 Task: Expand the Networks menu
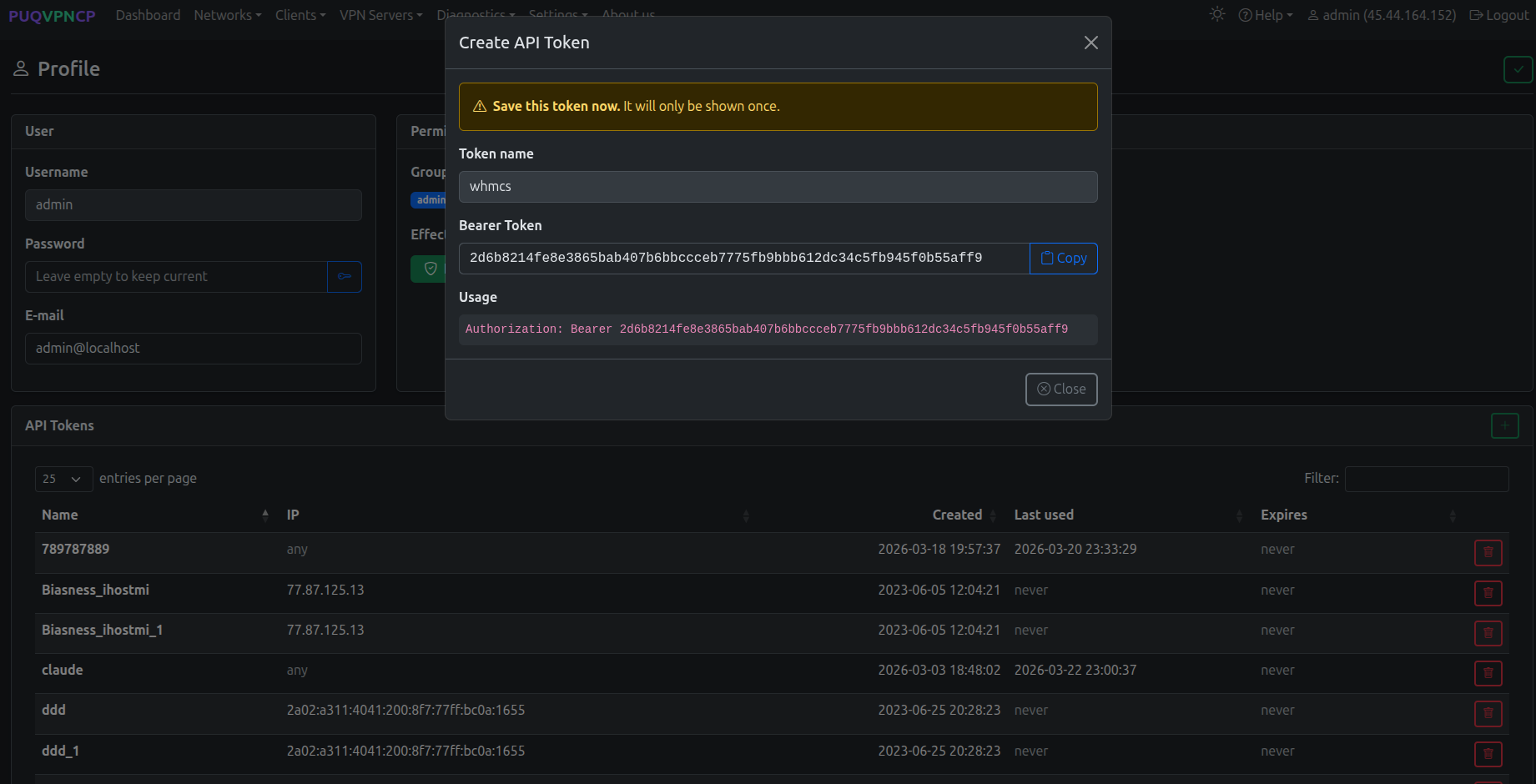tap(227, 15)
